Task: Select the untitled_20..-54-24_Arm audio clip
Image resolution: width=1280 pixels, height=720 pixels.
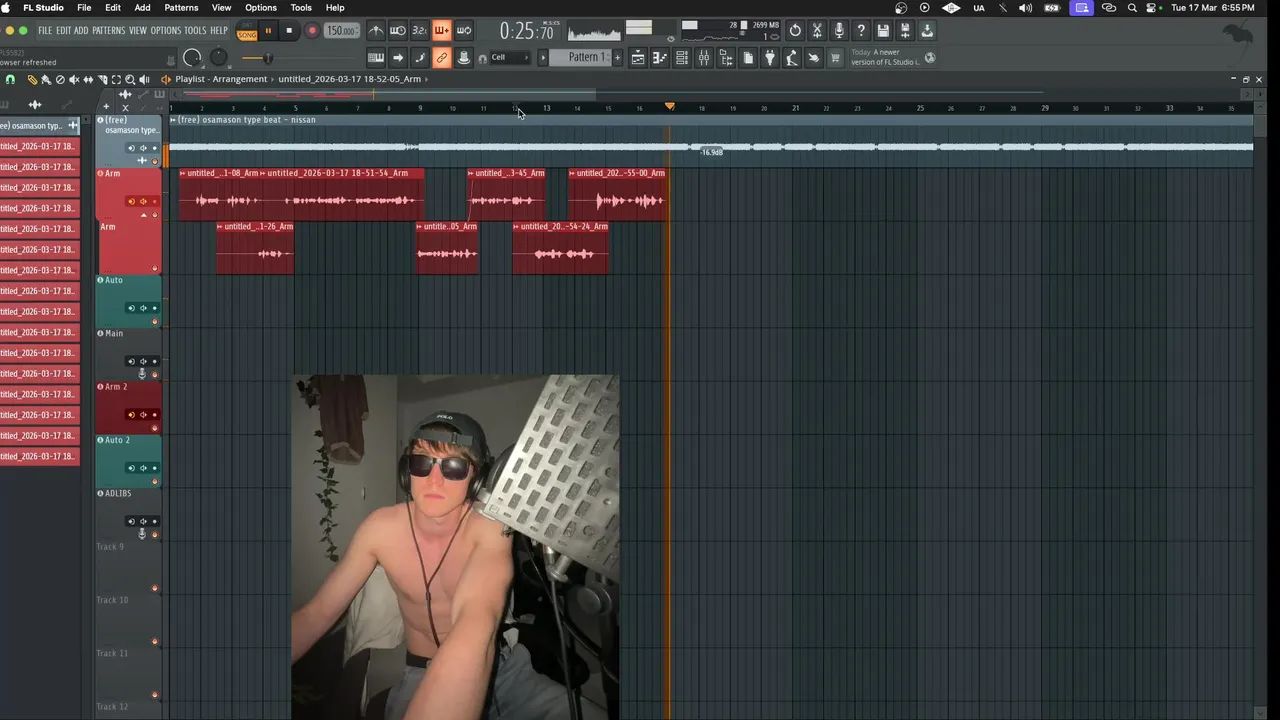Action: coord(560,247)
